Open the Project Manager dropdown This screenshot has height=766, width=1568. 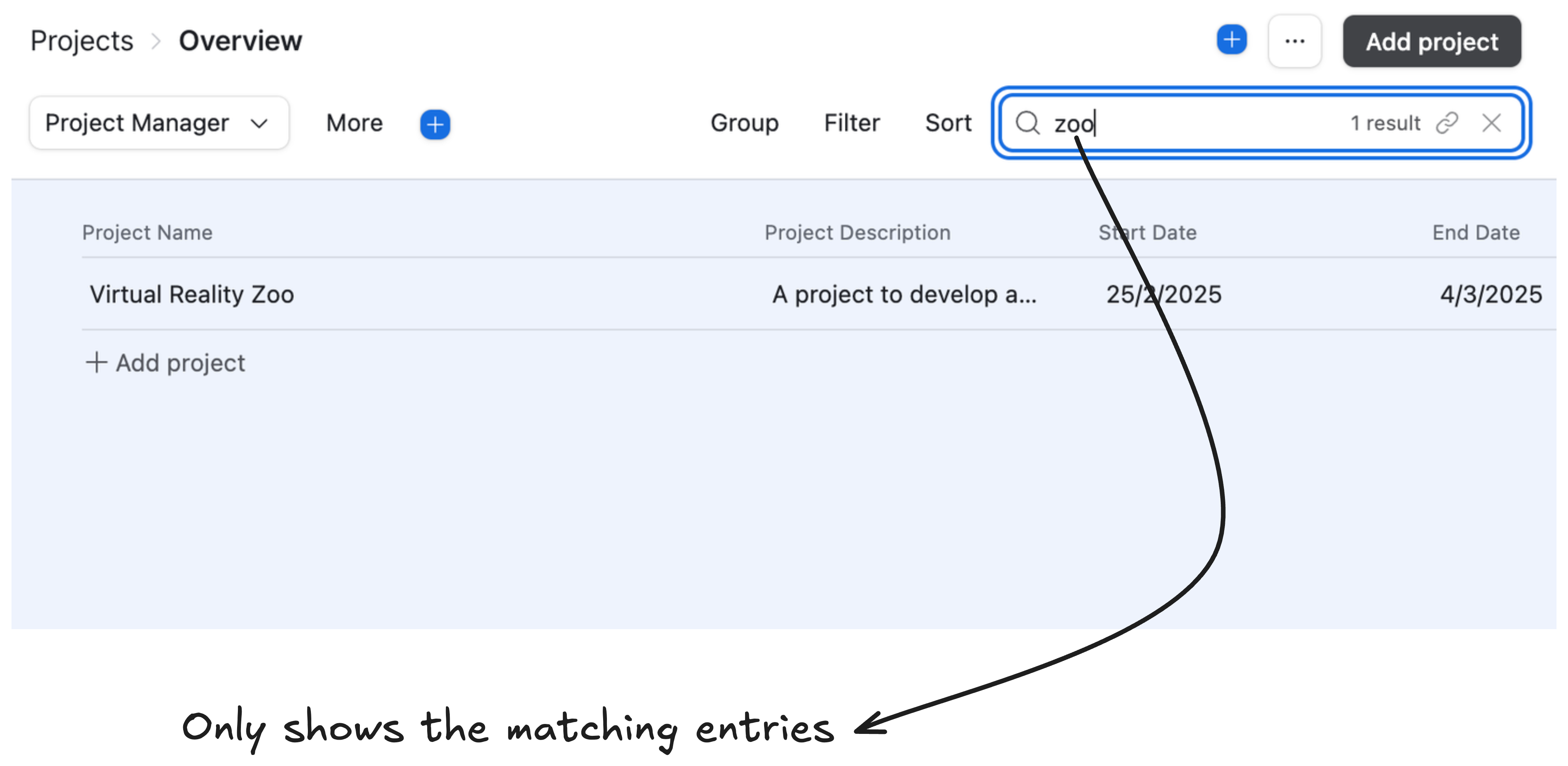[x=158, y=123]
